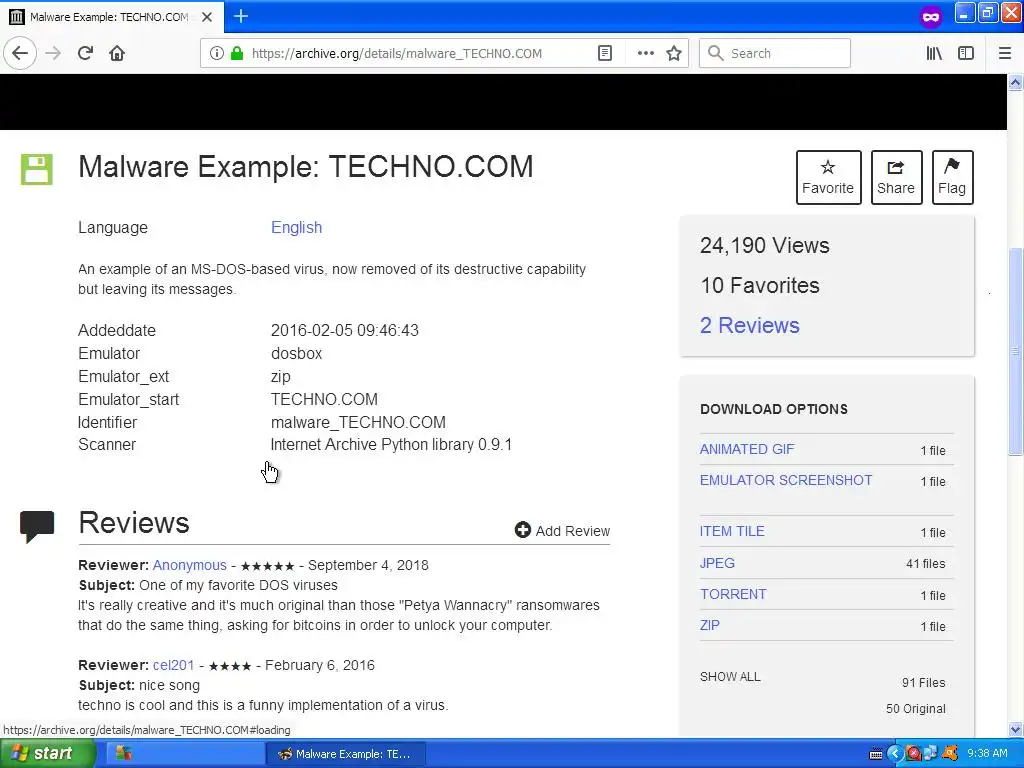The width and height of the screenshot is (1024, 768).
Task: Click the keyboard tray icon
Action: (876, 754)
